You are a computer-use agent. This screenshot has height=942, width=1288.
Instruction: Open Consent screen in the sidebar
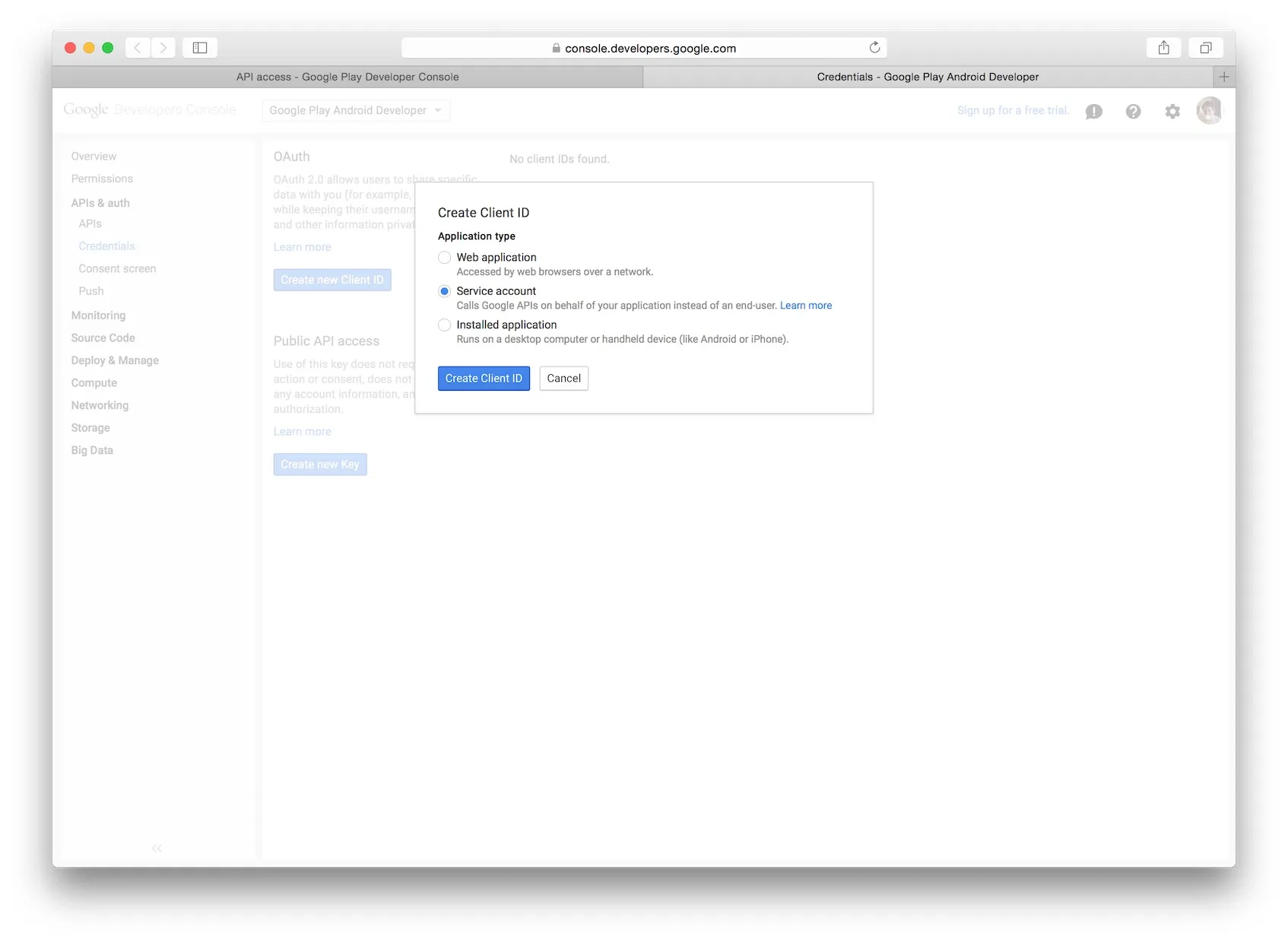point(117,268)
